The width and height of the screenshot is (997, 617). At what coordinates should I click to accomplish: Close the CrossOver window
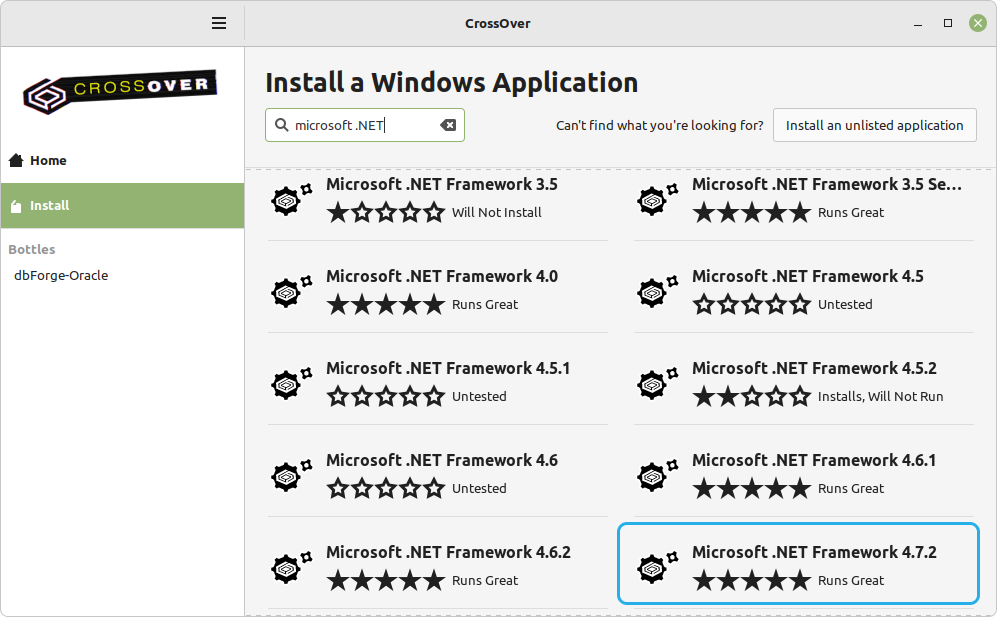point(978,23)
